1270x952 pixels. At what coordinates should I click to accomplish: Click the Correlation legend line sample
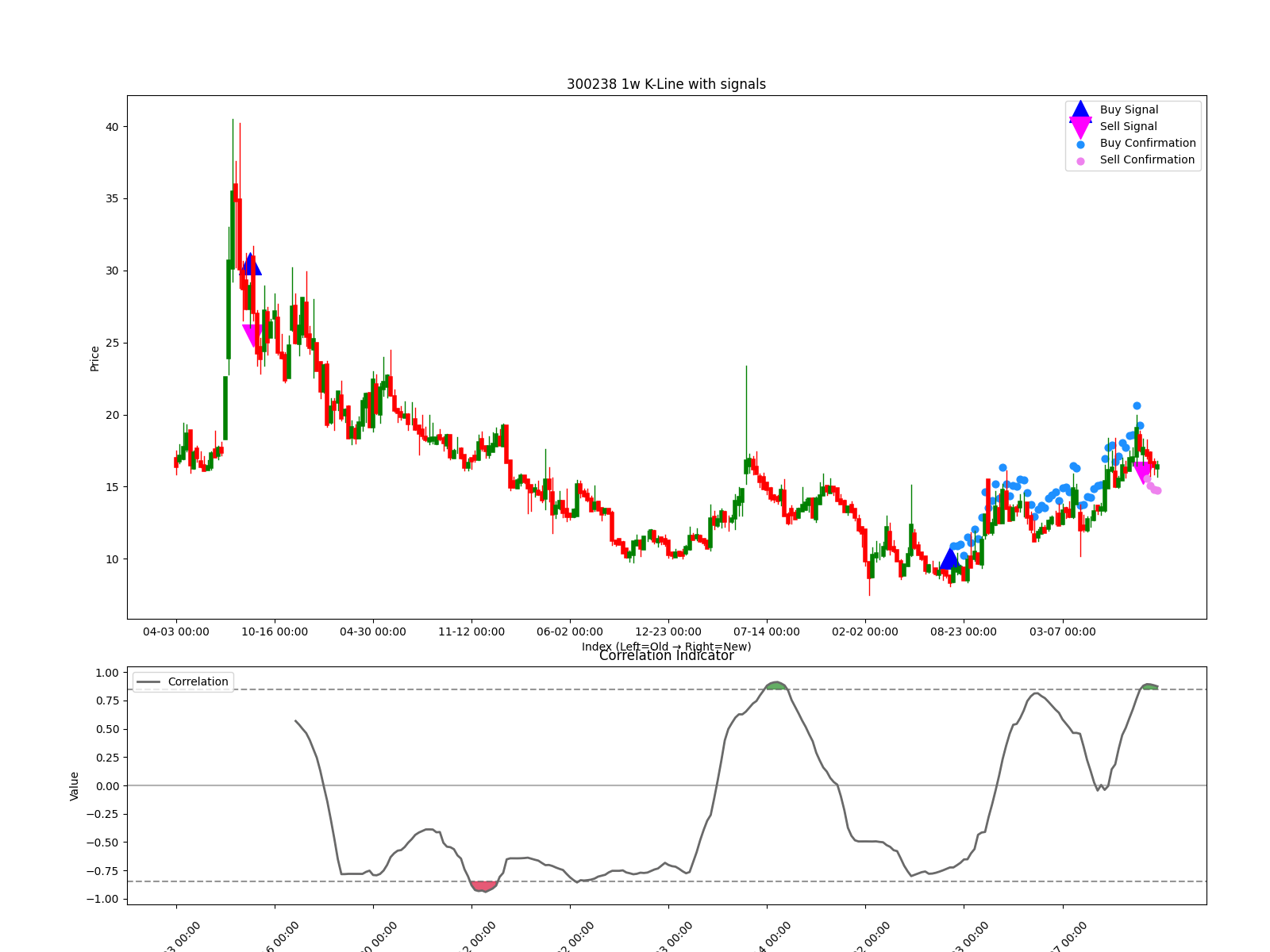click(148, 682)
